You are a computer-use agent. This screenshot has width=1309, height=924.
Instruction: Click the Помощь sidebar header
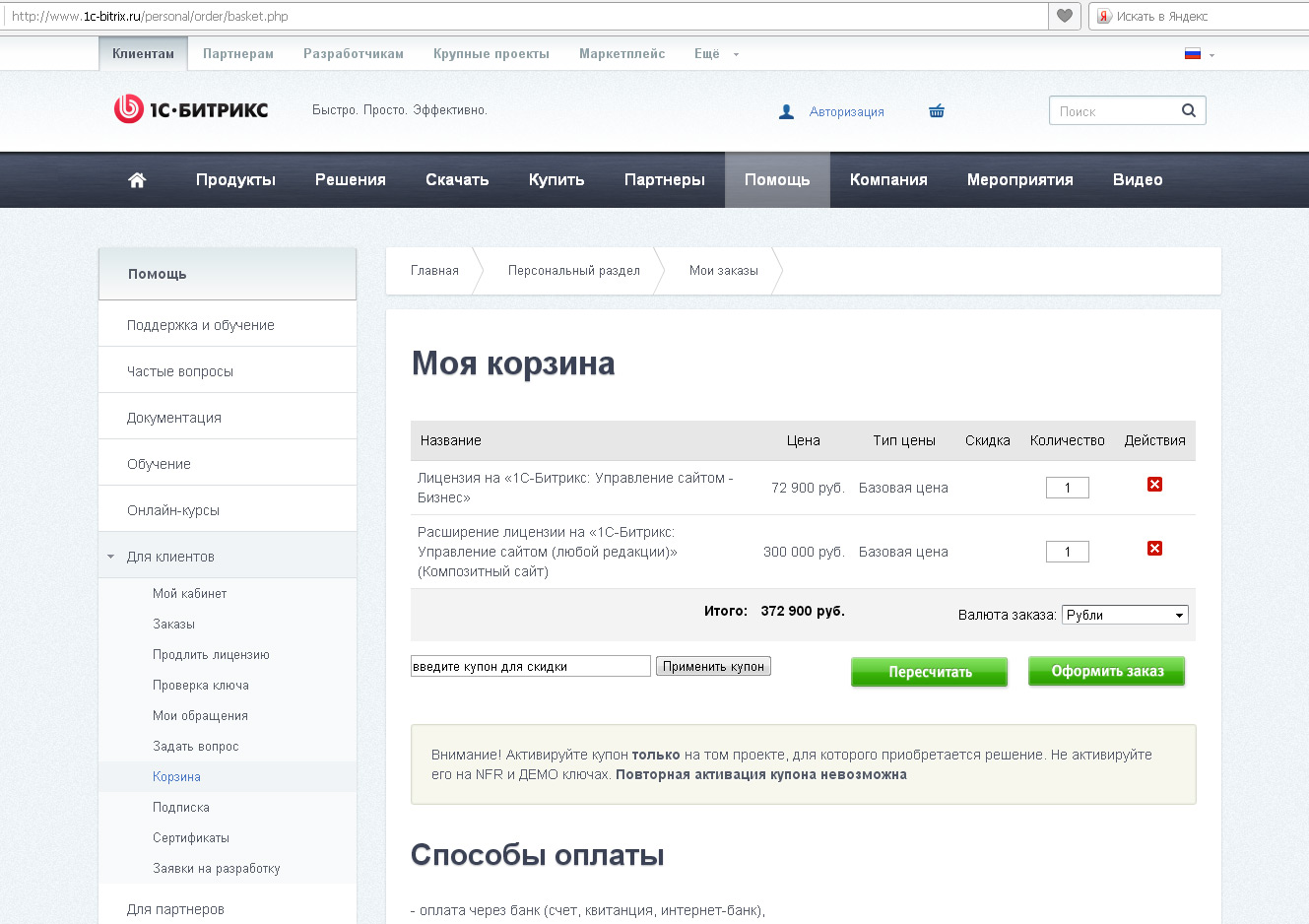(228, 274)
